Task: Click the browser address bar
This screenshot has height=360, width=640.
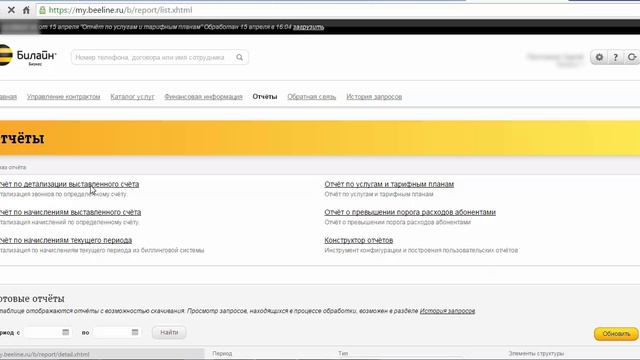Action: 339,10
